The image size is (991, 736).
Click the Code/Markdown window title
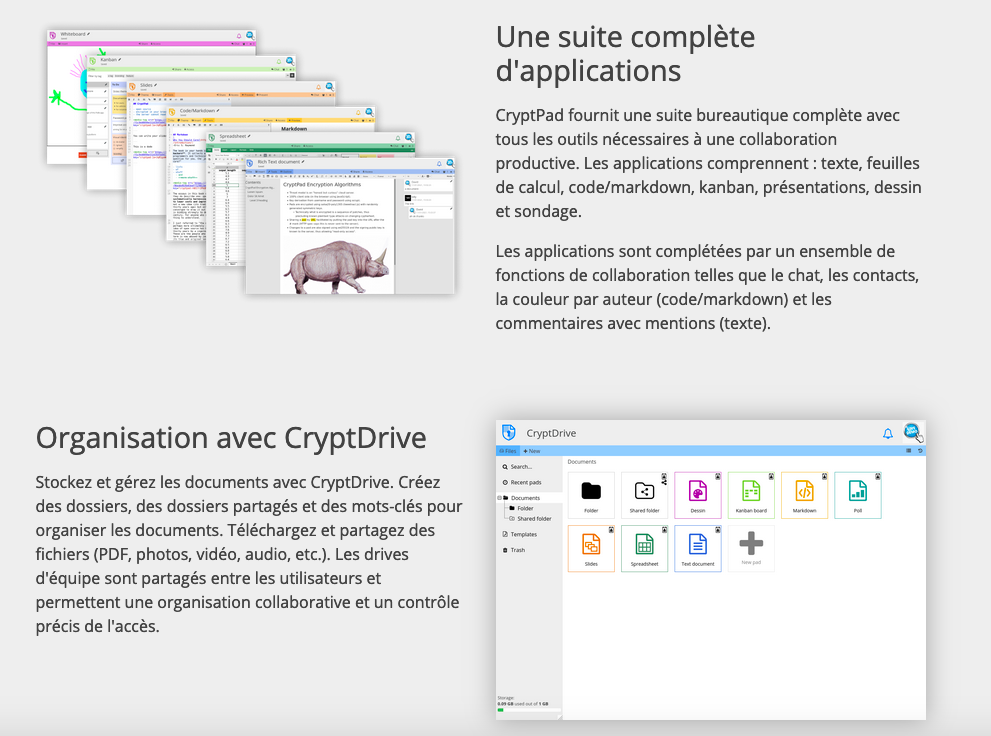point(198,111)
